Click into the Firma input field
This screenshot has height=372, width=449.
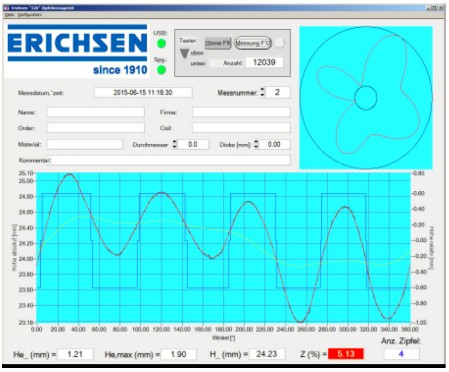[241, 112]
